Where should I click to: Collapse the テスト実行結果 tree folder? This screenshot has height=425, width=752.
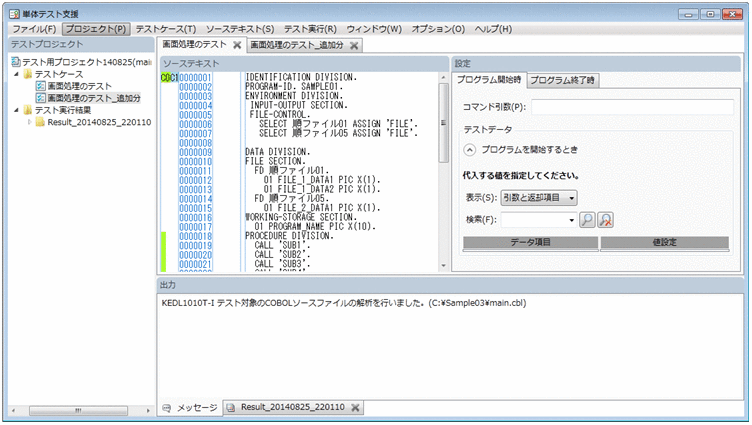[16, 110]
